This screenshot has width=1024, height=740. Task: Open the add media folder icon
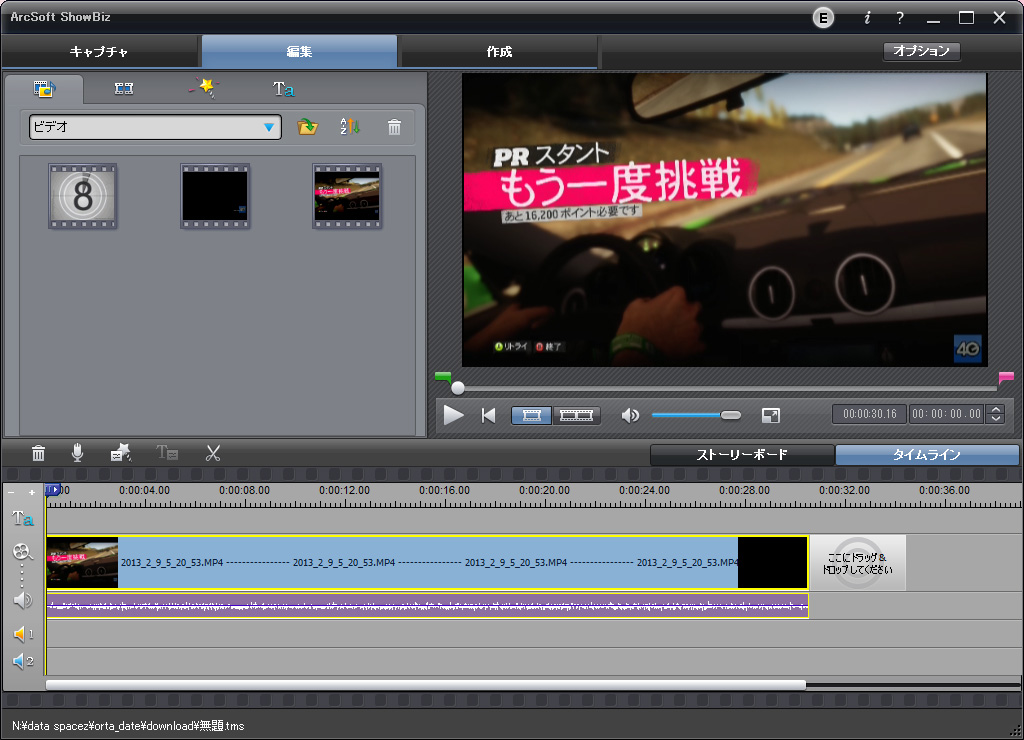[307, 127]
